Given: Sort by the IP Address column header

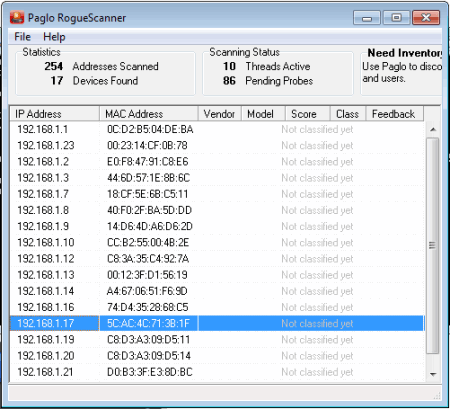Looking at the screenshot, I should click(x=55, y=114).
